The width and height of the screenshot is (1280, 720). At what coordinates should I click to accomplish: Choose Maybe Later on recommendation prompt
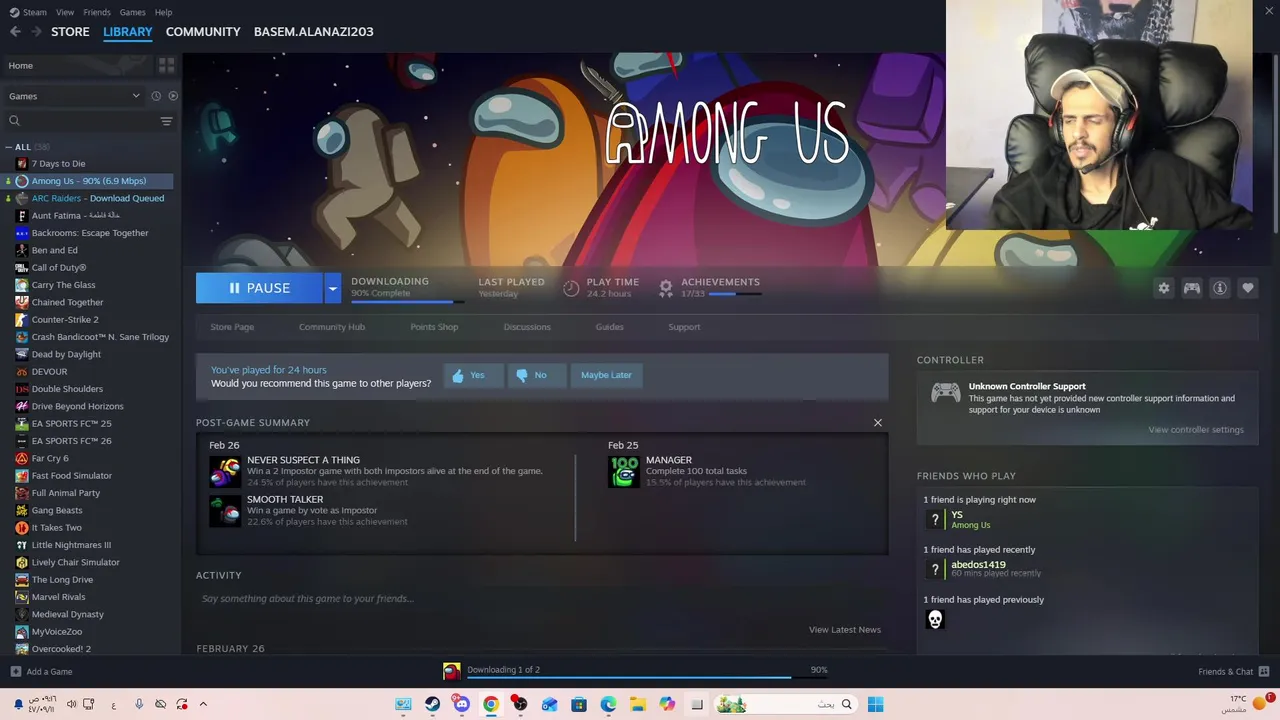pyautogui.click(x=606, y=375)
